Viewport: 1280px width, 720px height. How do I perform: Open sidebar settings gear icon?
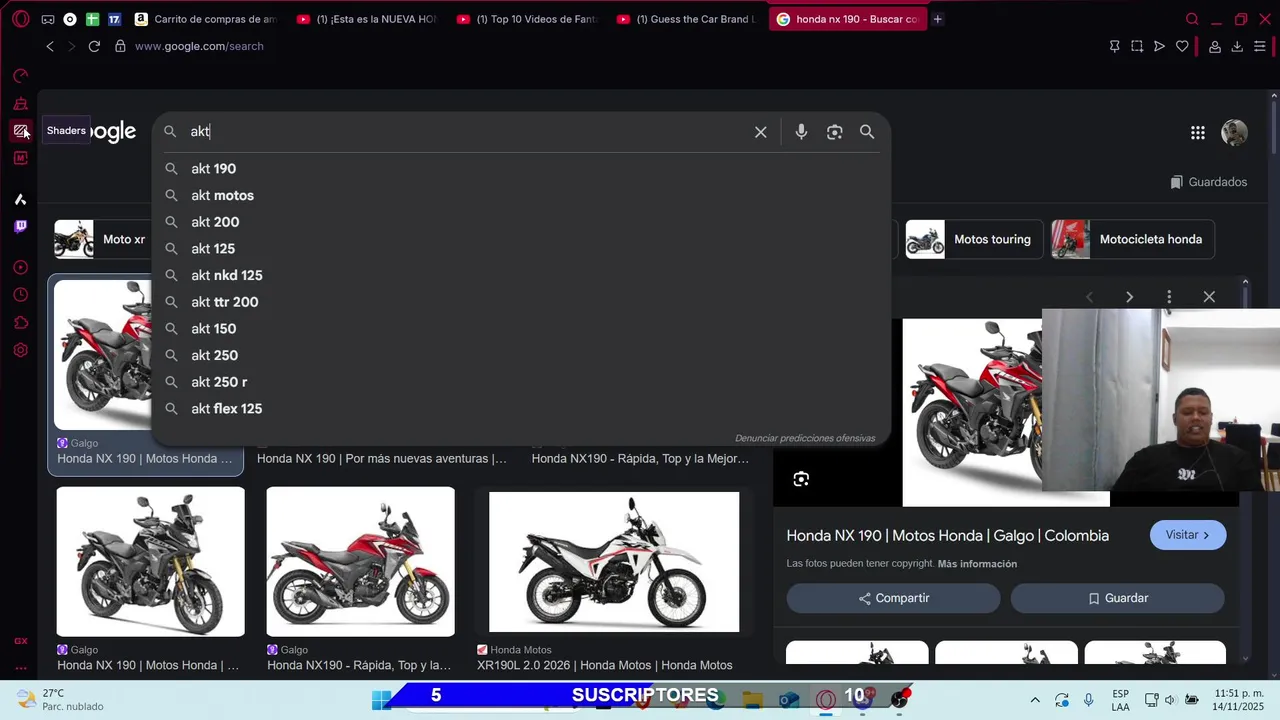click(20, 350)
